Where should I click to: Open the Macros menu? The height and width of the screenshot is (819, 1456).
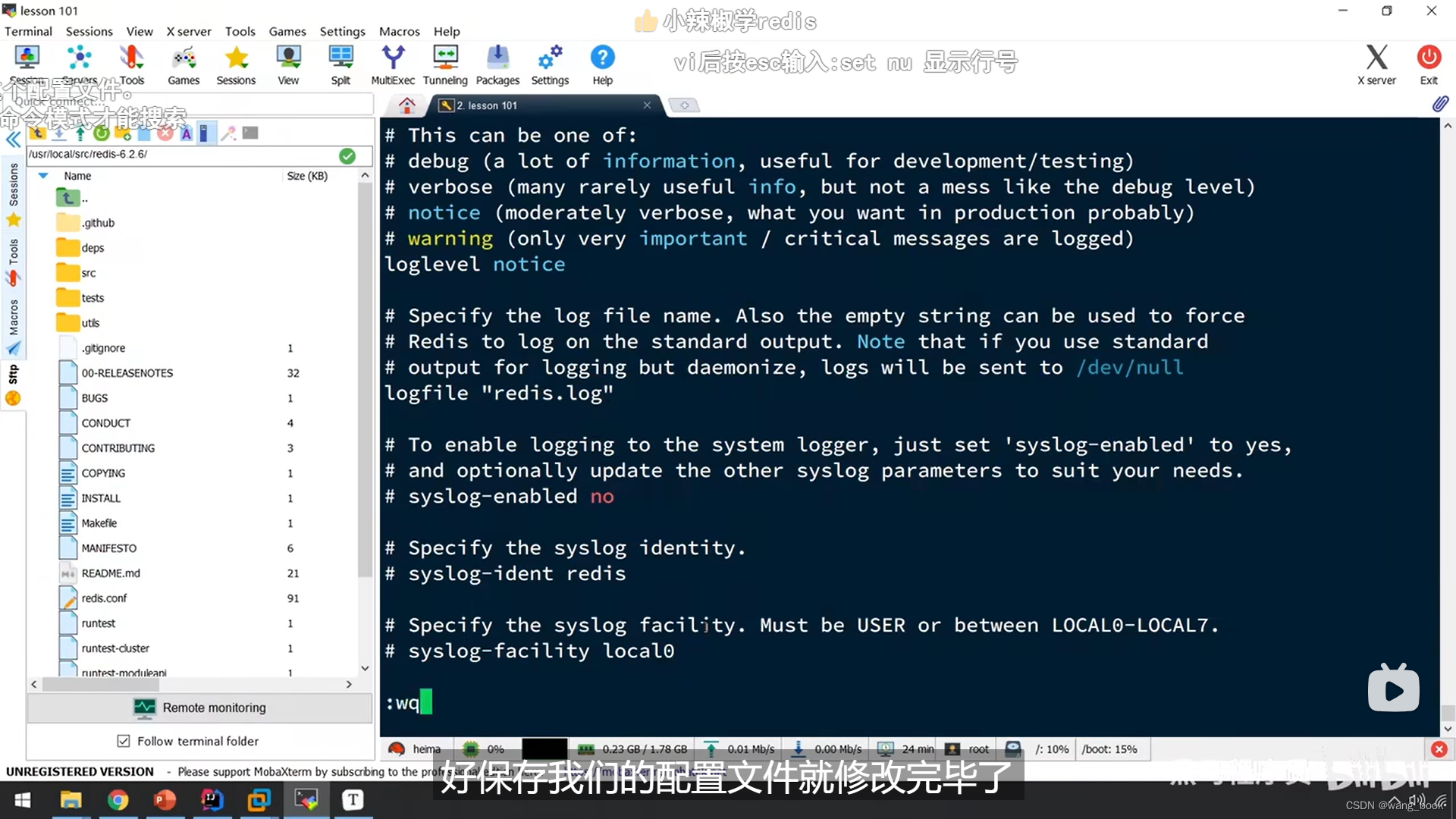(399, 31)
